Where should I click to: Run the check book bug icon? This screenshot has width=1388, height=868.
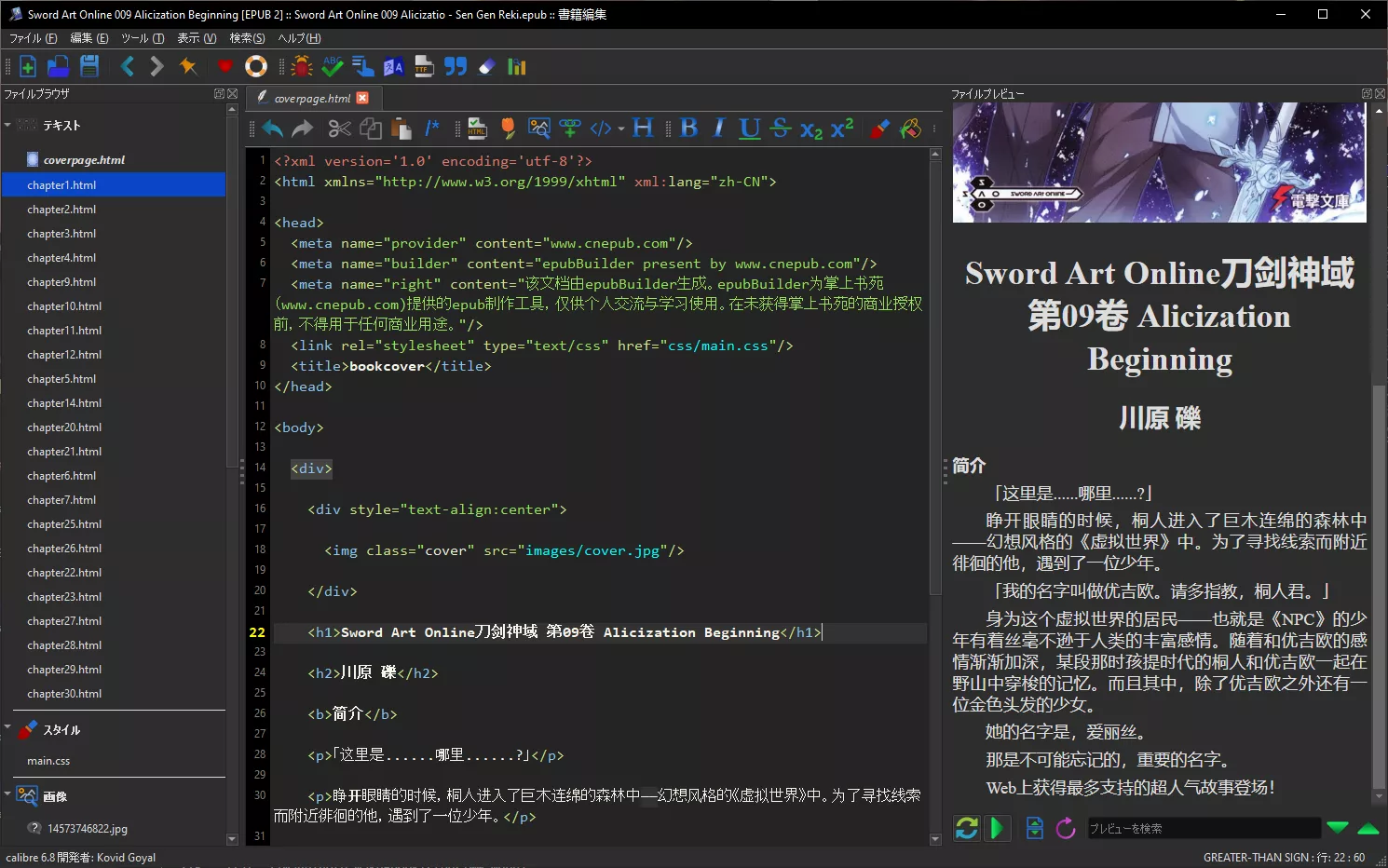[301, 66]
